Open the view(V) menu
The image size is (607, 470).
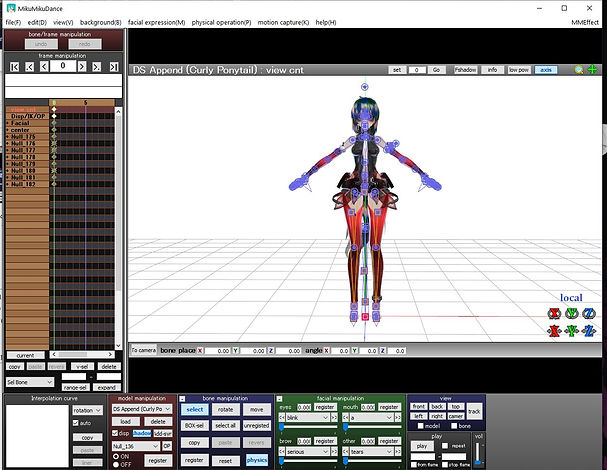[63, 22]
